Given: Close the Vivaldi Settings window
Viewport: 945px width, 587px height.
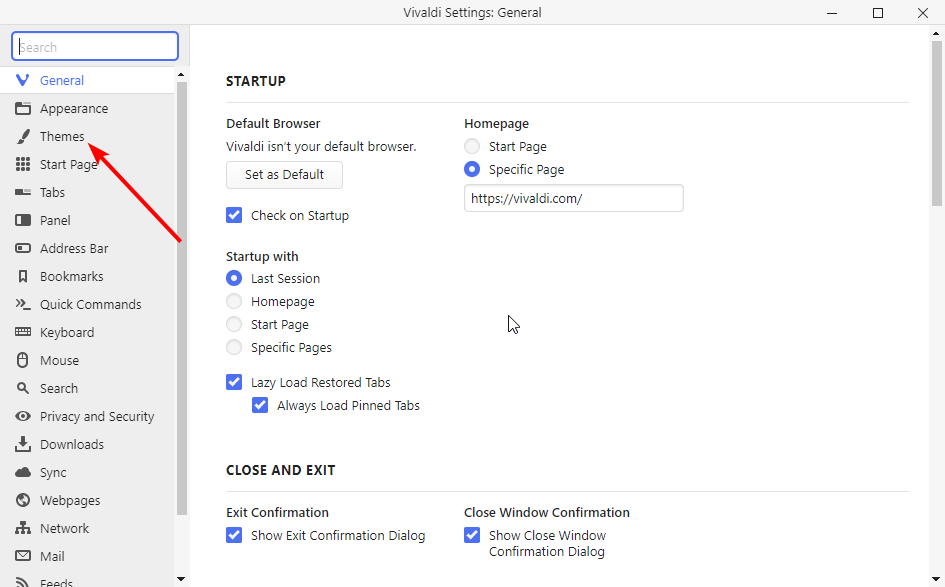Looking at the screenshot, I should coord(923,13).
